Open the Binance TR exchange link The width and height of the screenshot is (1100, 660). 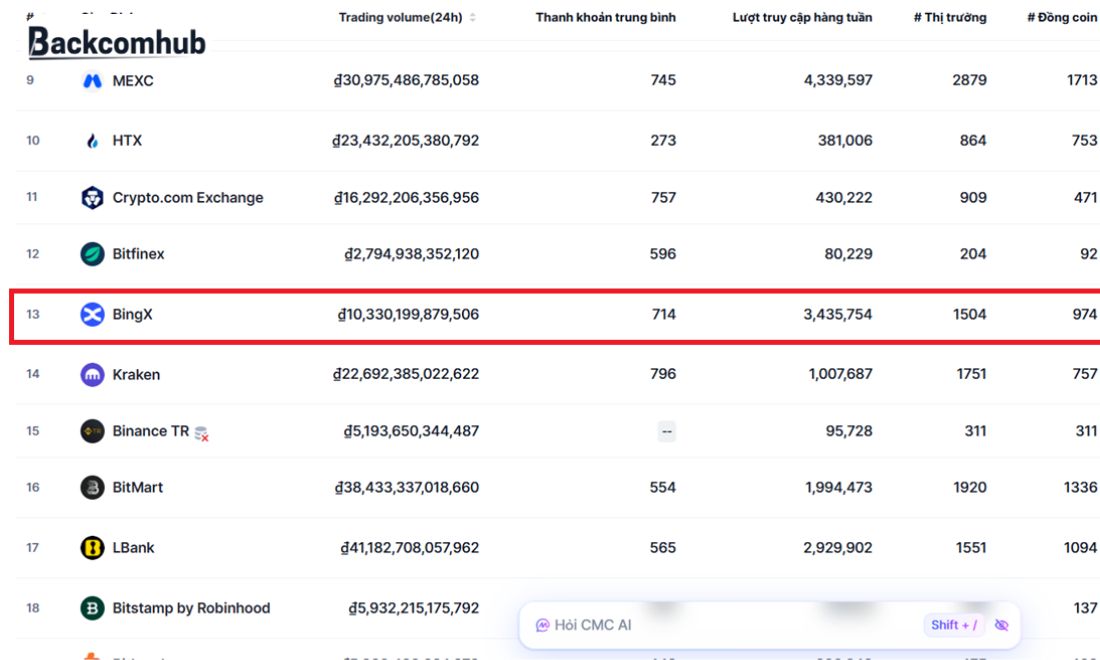click(150, 431)
